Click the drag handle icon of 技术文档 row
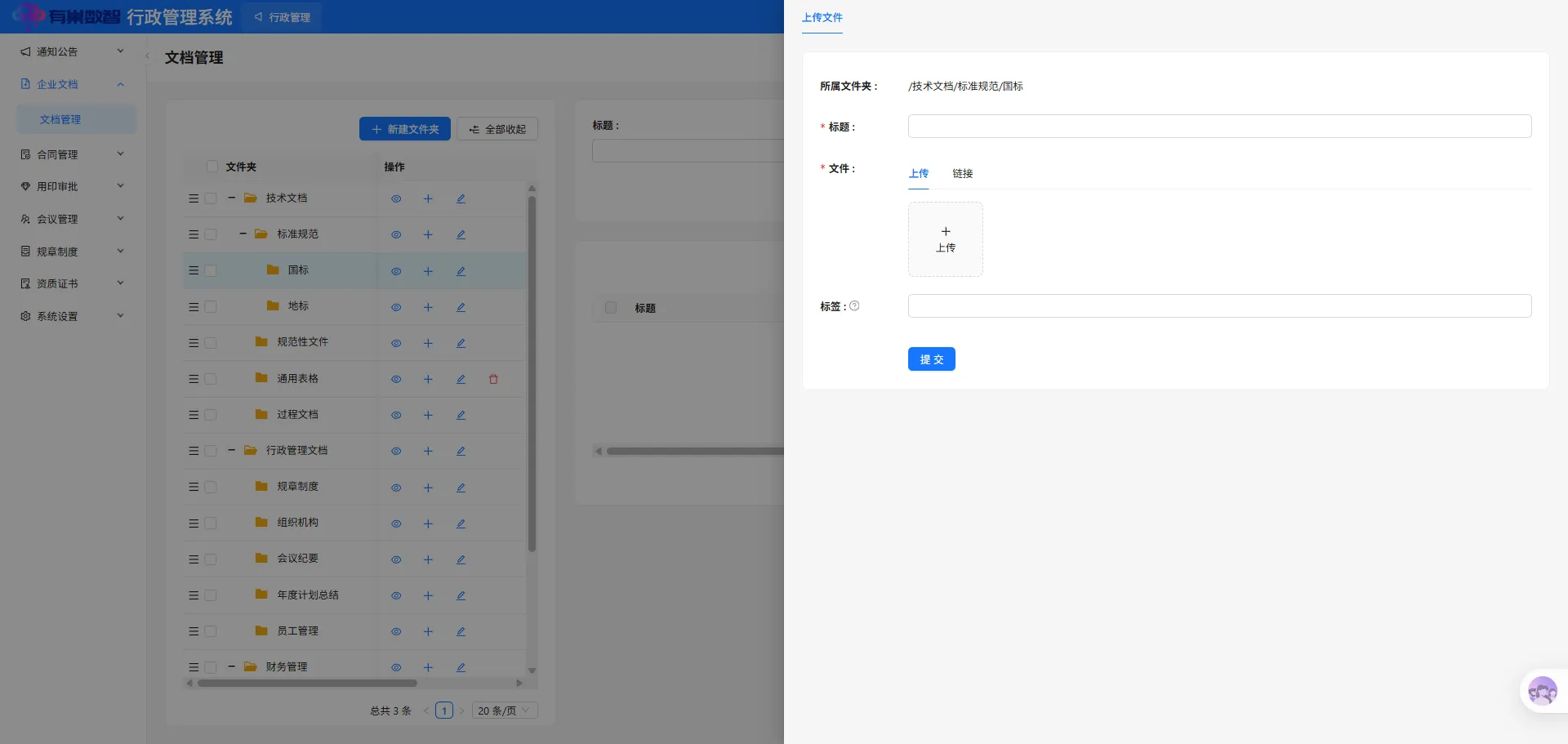Image resolution: width=1568 pixels, height=744 pixels. 194,198
